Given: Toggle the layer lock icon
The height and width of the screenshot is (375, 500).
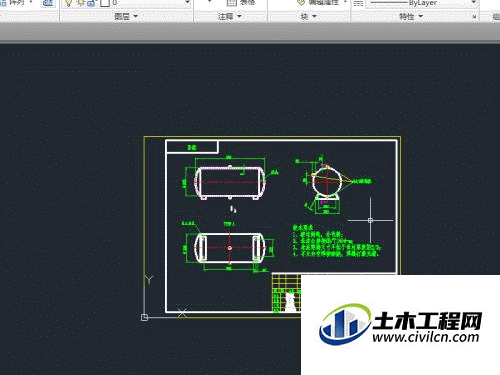Looking at the screenshot, I should pyautogui.click(x=91, y=3).
